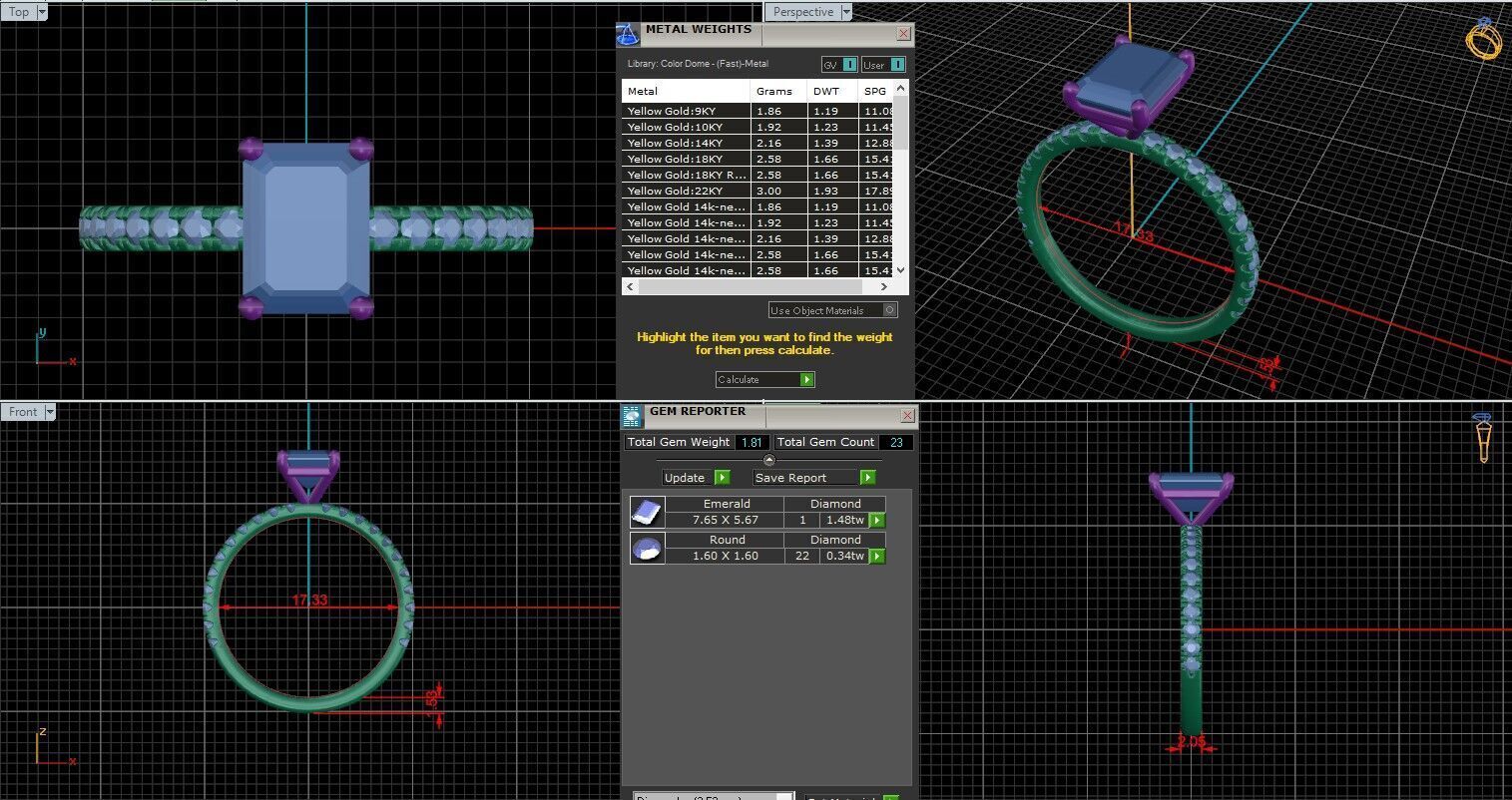Click the metal list horizontal scroll left arrow
1512x800 pixels.
(629, 287)
